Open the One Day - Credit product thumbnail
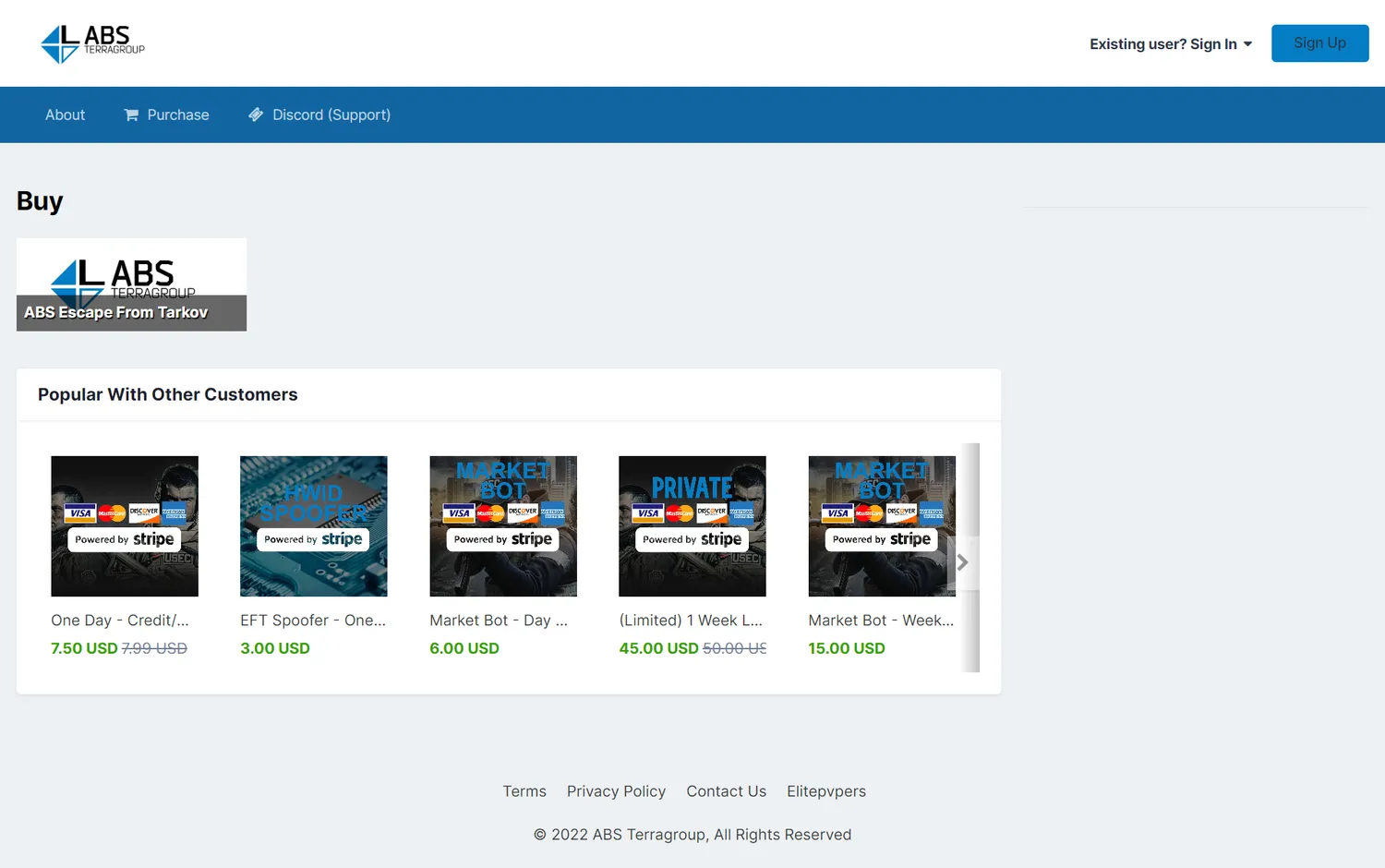1385x868 pixels. point(125,526)
